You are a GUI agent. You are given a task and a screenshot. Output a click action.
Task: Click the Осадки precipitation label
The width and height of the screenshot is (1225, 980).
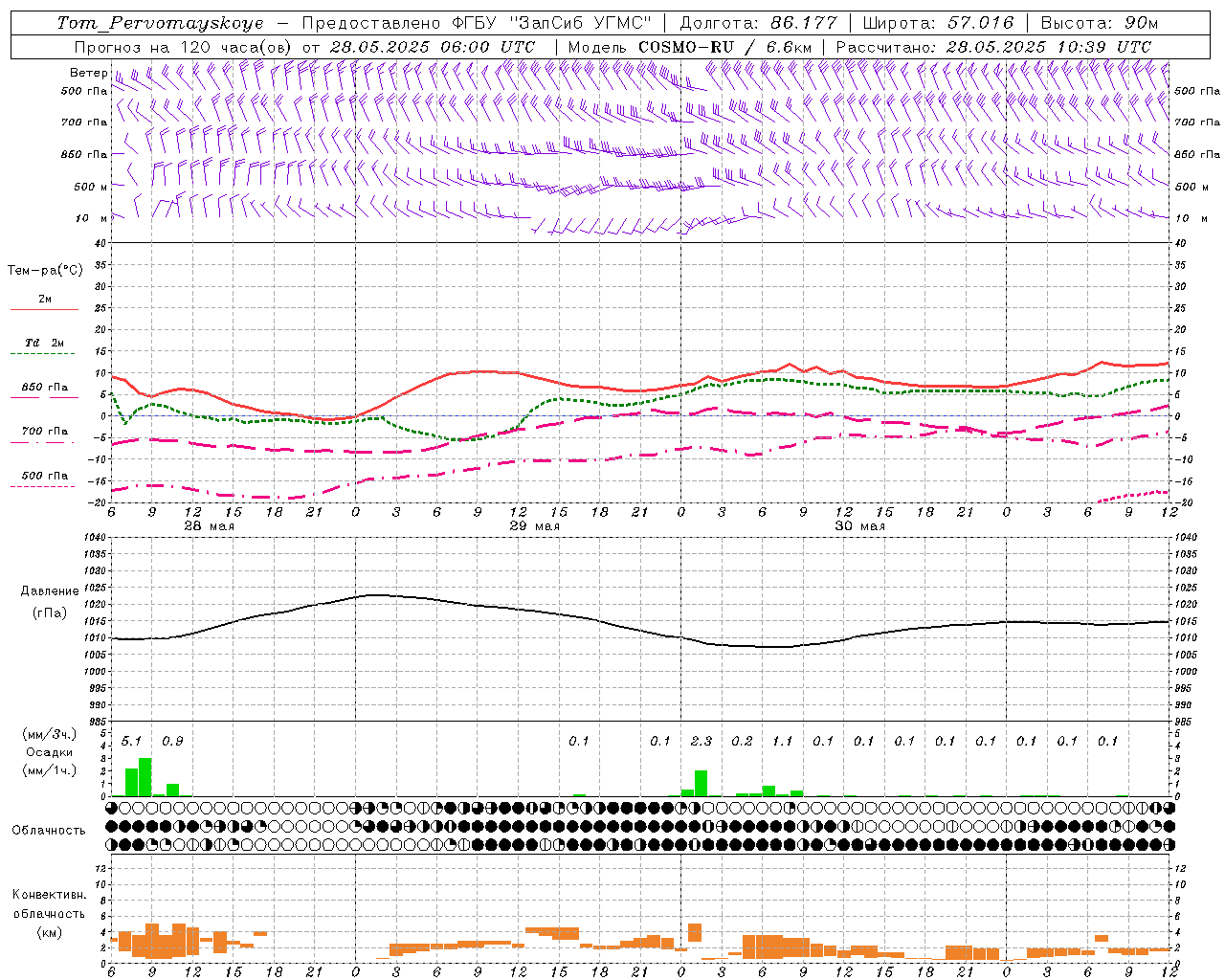pyautogui.click(x=49, y=752)
